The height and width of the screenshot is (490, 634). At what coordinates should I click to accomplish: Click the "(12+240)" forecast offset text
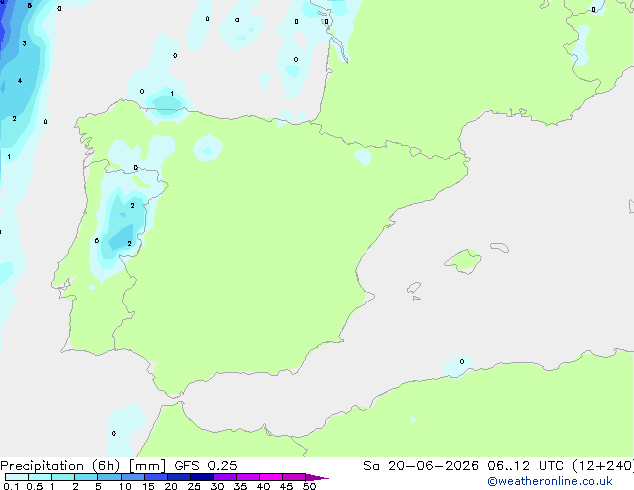(x=603, y=466)
